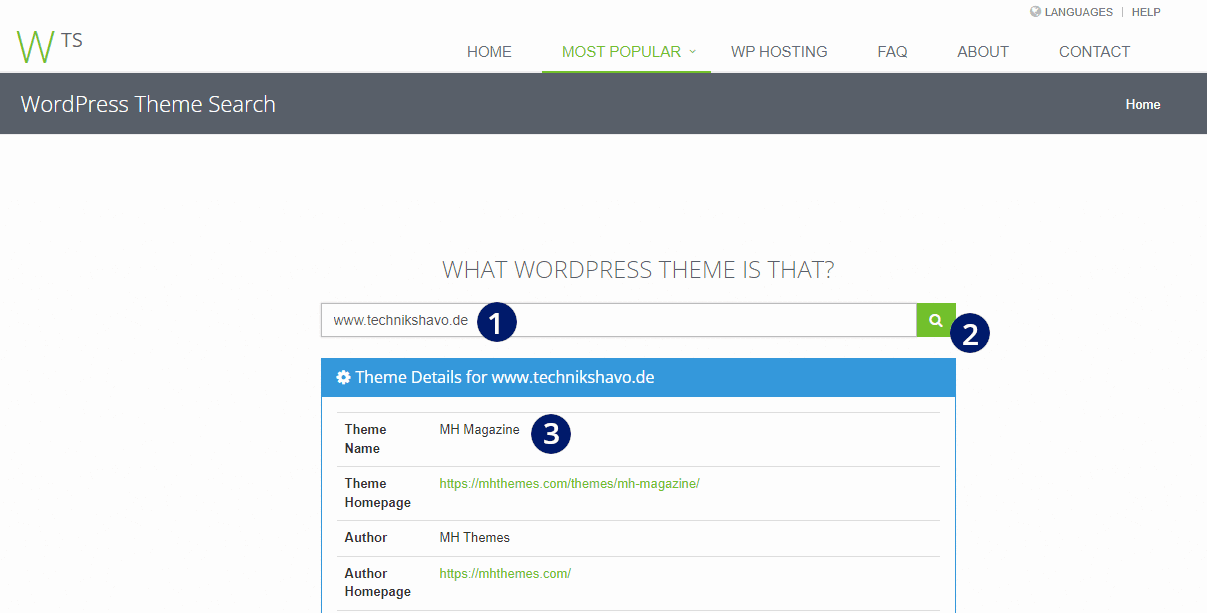Click the gear icon in Theme Details header
The image size is (1207, 613).
pos(343,377)
